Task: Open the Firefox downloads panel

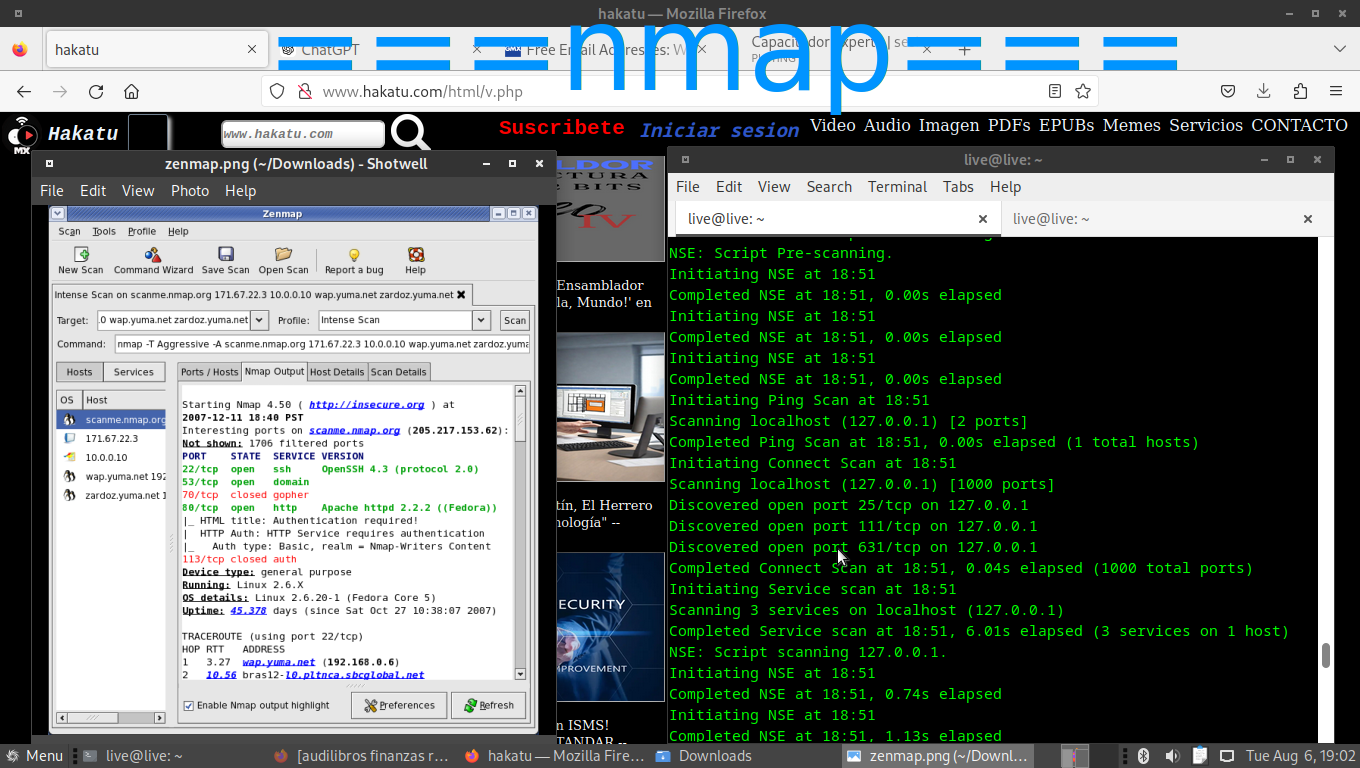Action: click(x=1264, y=91)
